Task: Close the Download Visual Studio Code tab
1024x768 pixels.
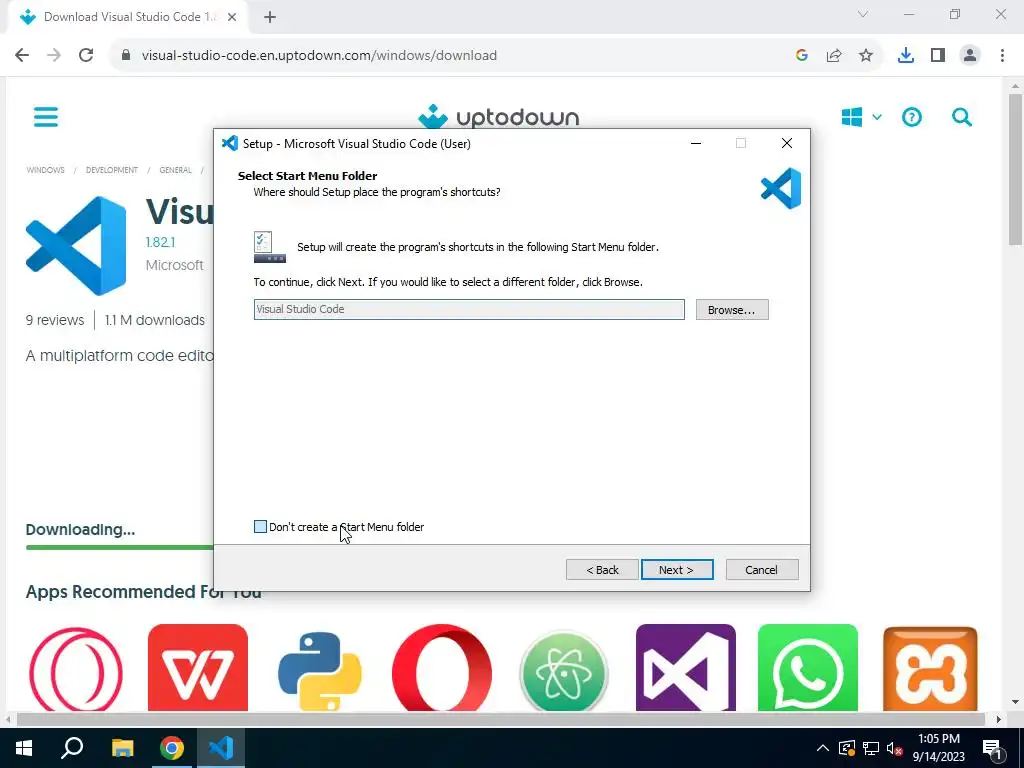Action: [232, 17]
